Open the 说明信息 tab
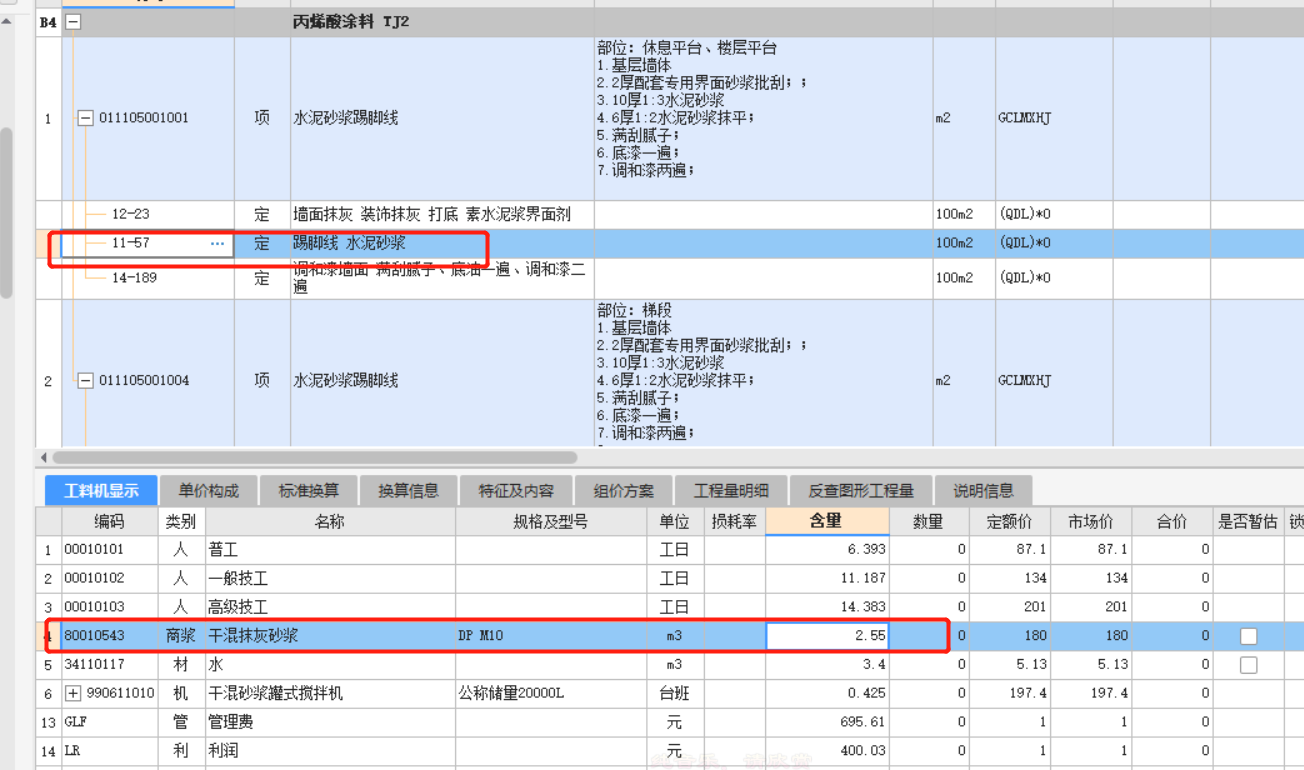Screen dimensions: 1304x770 click(983, 491)
